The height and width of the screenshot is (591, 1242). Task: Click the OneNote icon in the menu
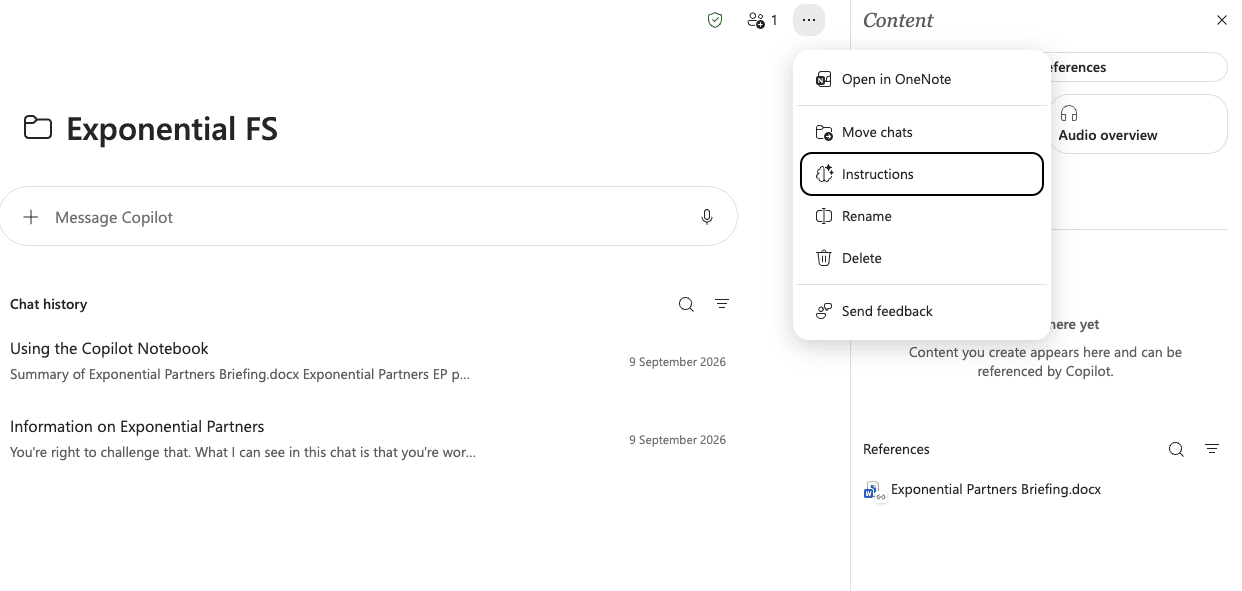pyautogui.click(x=824, y=79)
